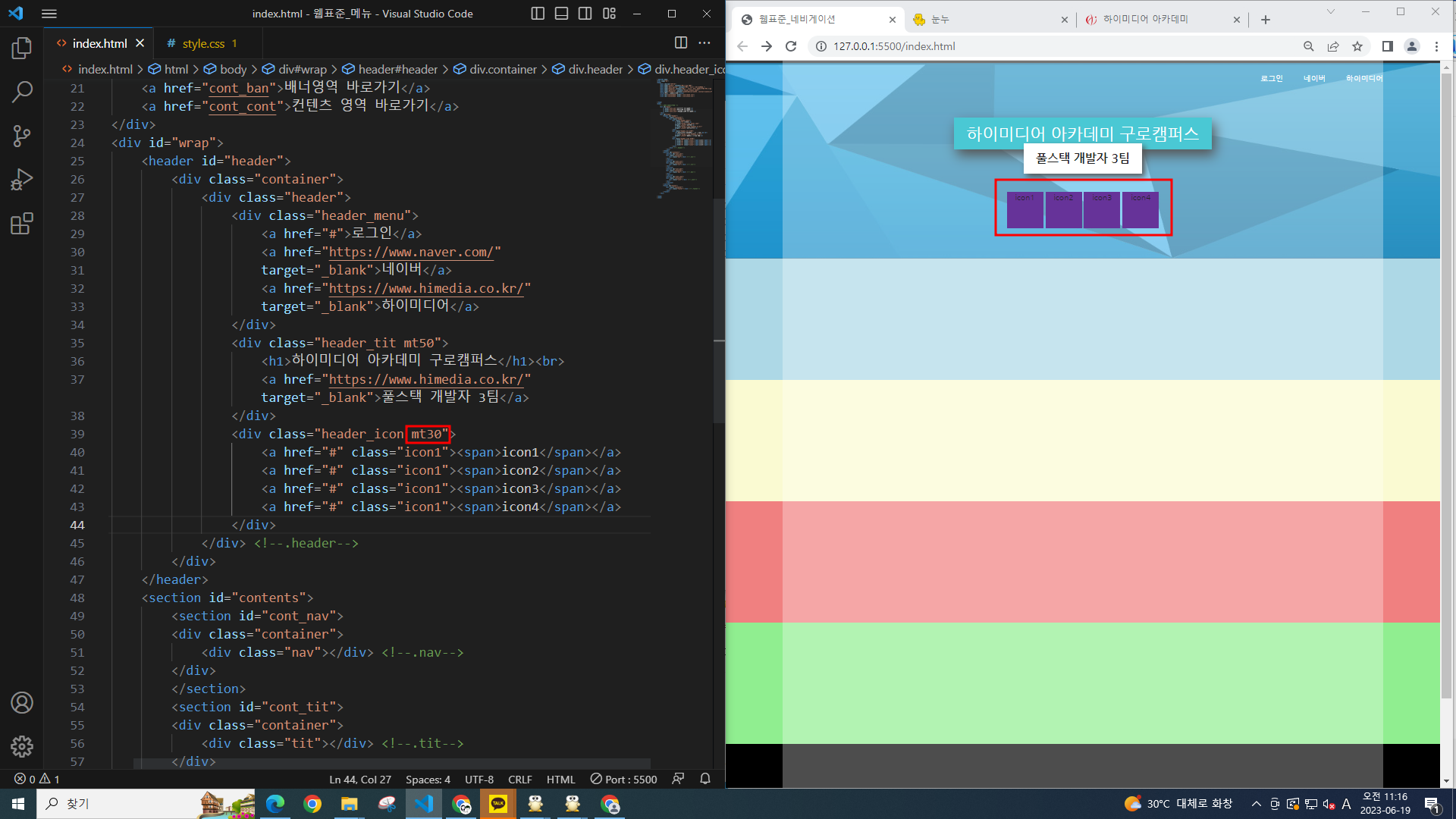Open the VS Code hamburger application menu
1456x819 pixels.
(49, 14)
